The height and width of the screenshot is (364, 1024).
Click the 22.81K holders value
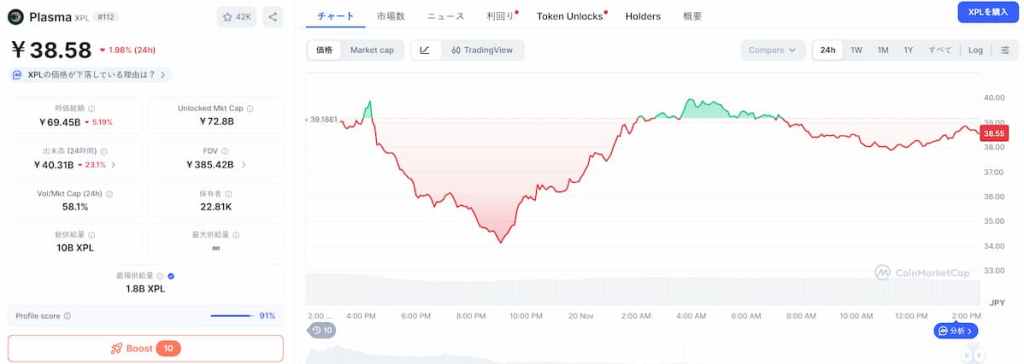(x=216, y=207)
